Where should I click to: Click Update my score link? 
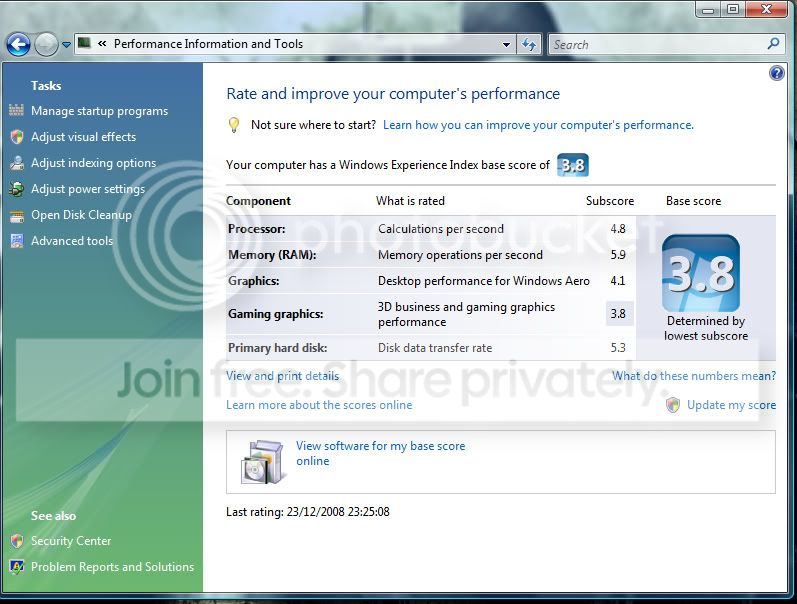tap(731, 405)
